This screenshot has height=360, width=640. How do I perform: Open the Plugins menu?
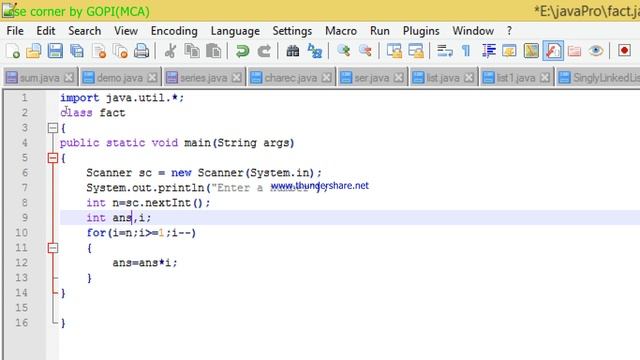pos(421,31)
